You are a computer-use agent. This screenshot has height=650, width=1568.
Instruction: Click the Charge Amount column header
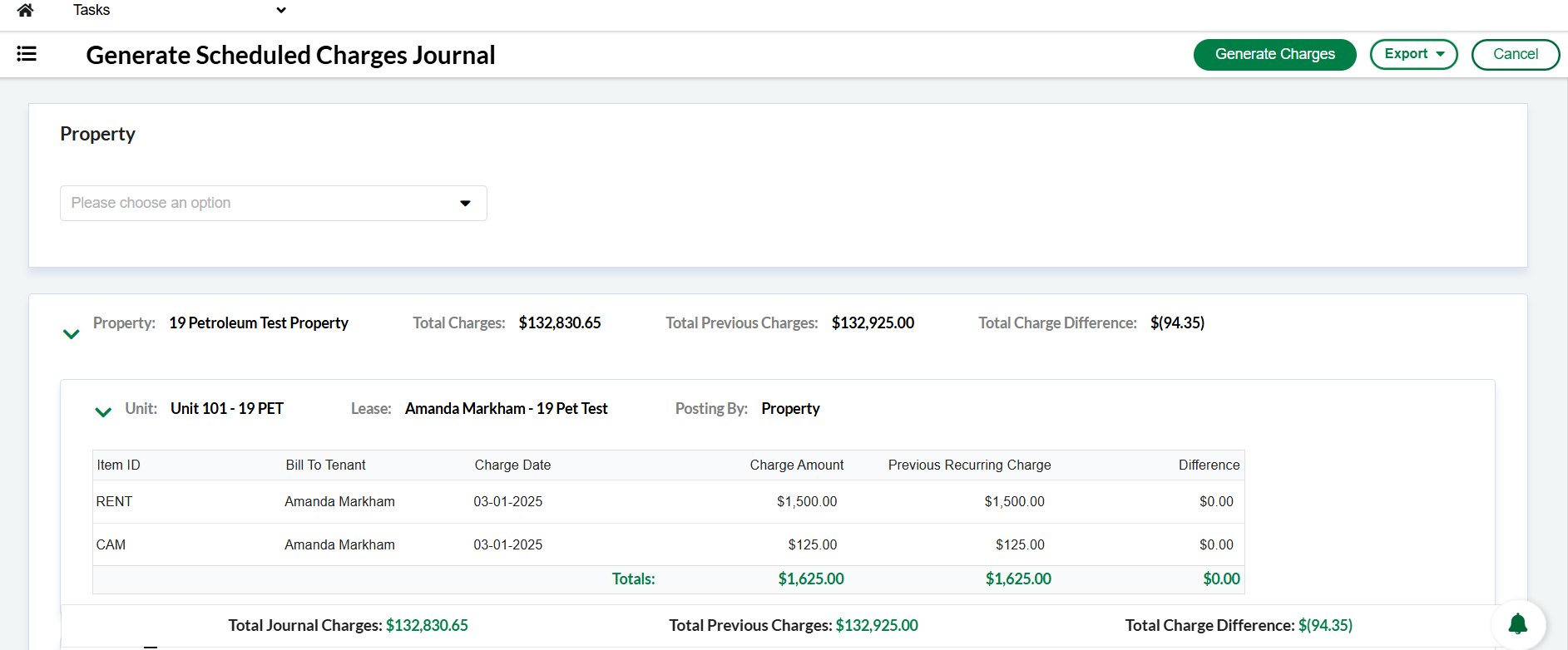point(796,465)
